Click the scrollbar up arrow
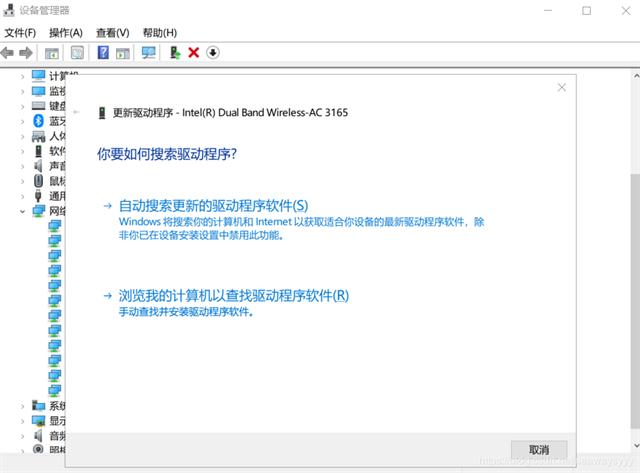Image resolution: width=640 pixels, height=473 pixels. (x=636, y=76)
